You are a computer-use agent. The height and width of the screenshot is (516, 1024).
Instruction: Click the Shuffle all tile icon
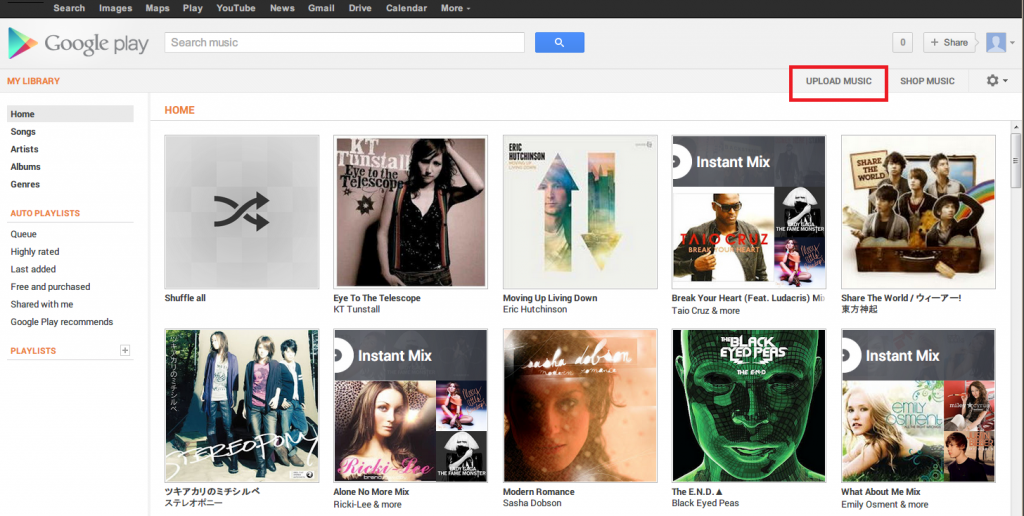click(242, 212)
